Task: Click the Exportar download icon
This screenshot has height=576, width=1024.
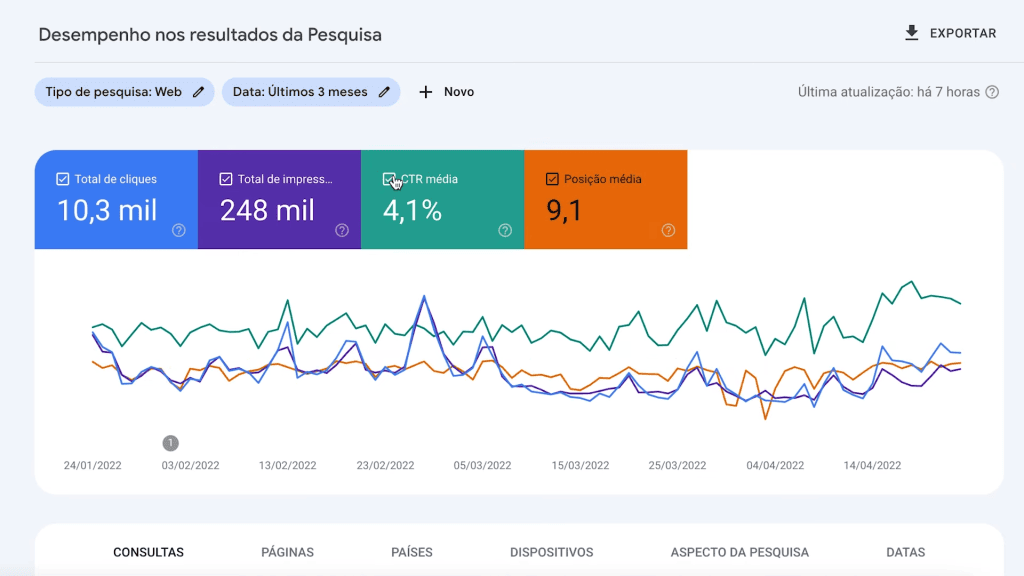Action: 911,32
